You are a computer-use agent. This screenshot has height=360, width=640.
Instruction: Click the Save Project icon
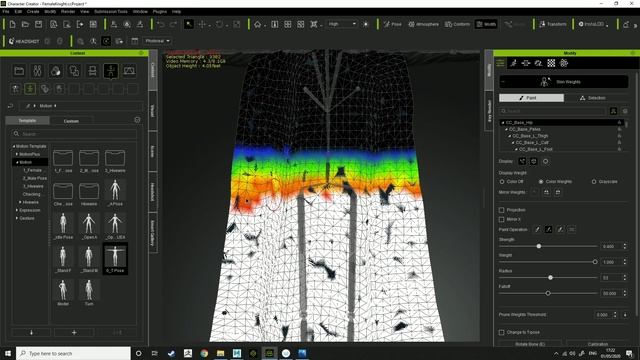pos(38,24)
